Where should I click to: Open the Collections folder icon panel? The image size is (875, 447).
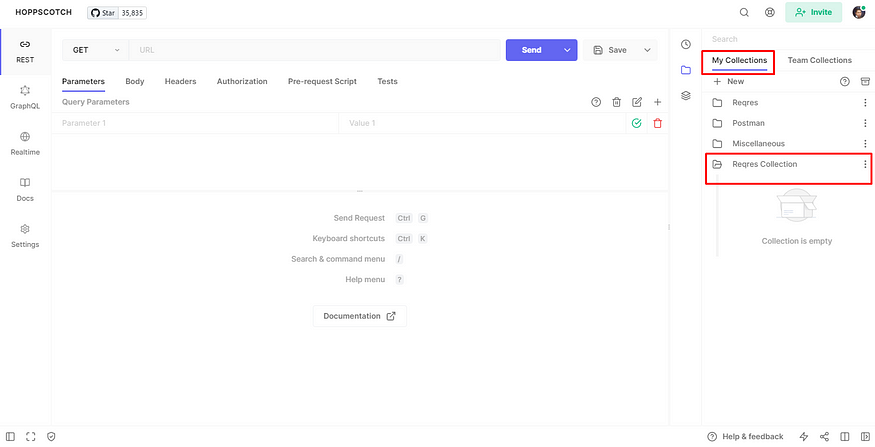click(x=686, y=70)
